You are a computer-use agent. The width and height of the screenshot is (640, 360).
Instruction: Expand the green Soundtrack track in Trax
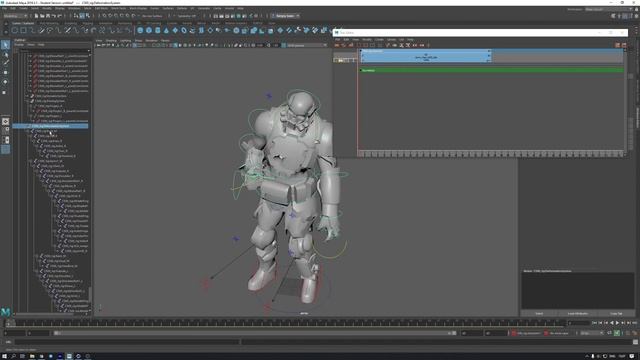pyautogui.click(x=361, y=70)
